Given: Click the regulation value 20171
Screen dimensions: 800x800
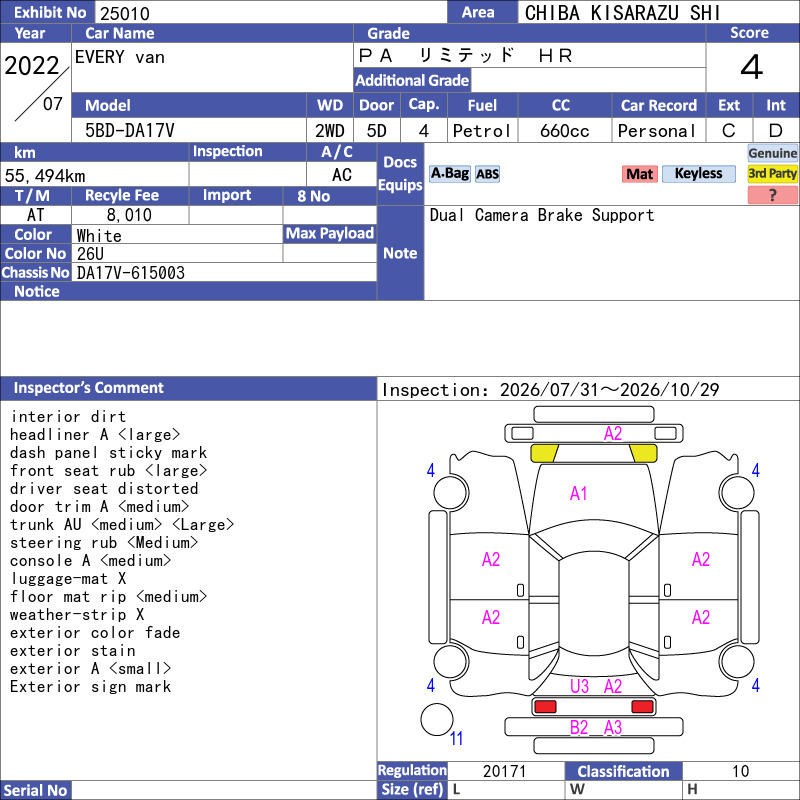Looking at the screenshot, I should [504, 771].
